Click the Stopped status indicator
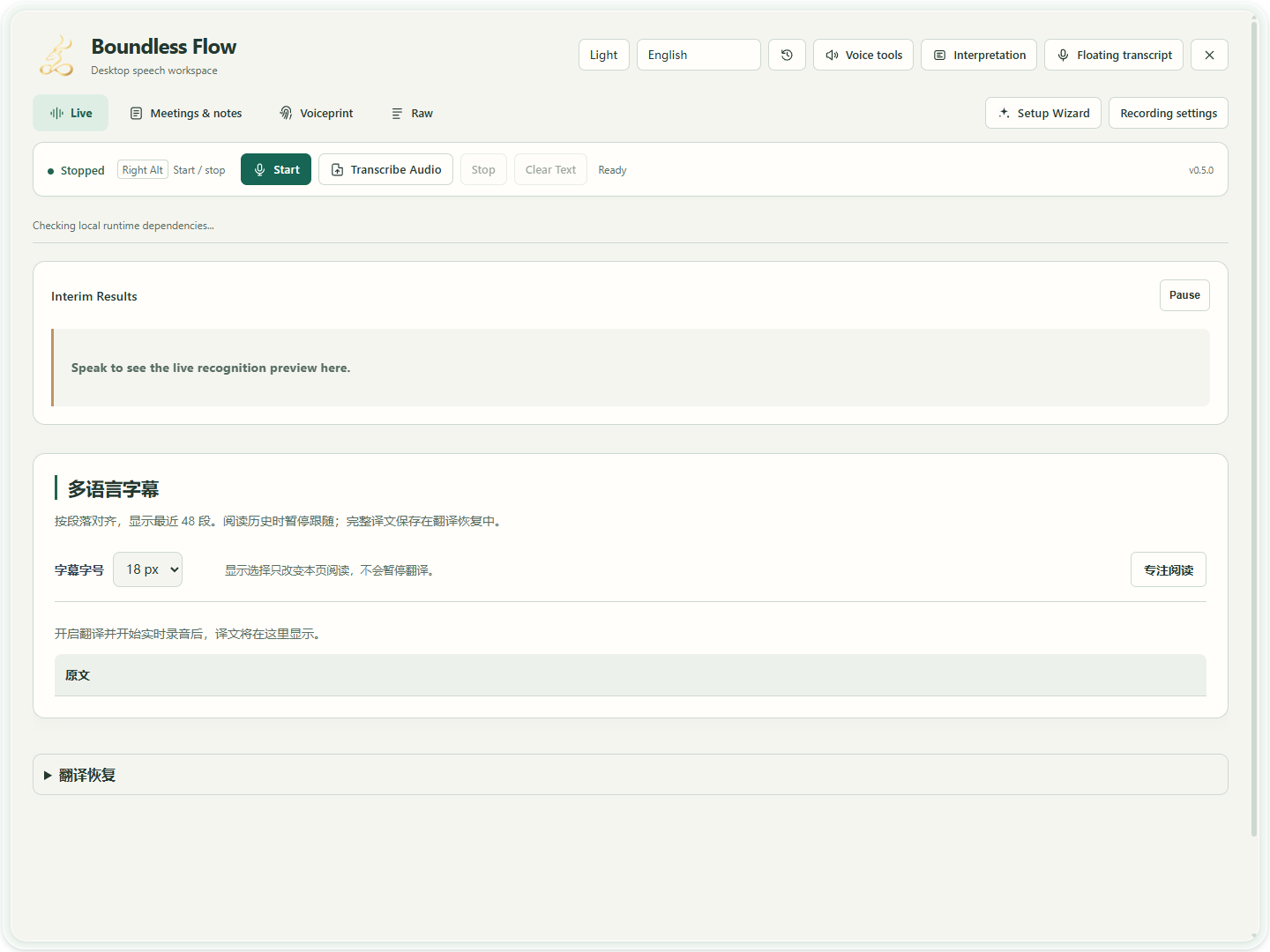This screenshot has height=952, width=1270. [76, 170]
